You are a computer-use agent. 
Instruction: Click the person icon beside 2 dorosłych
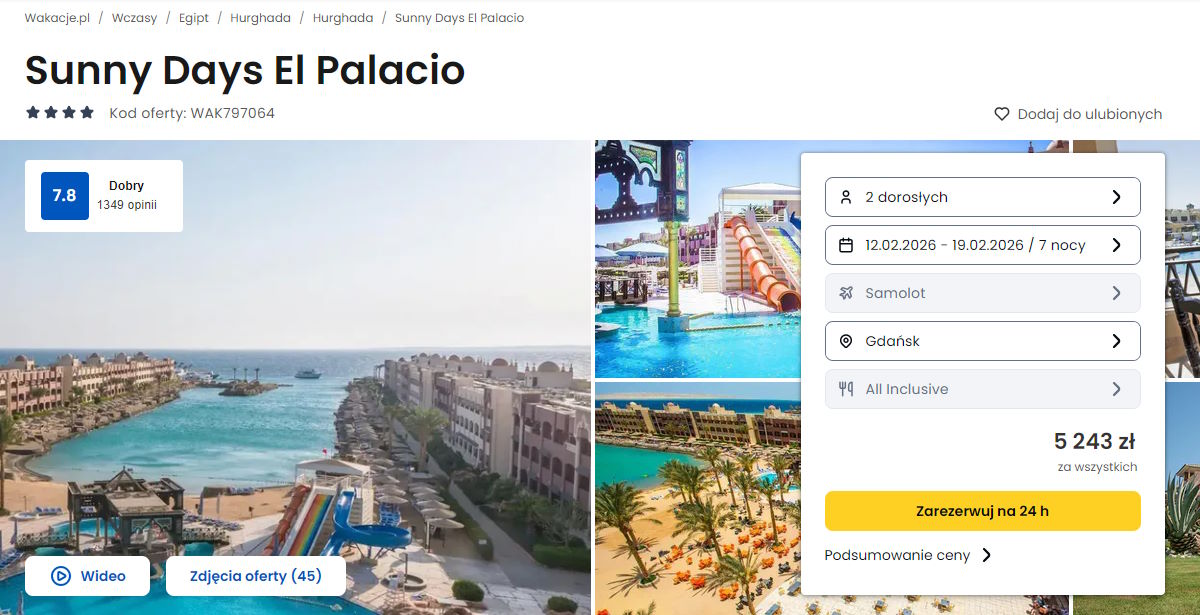[846, 197]
